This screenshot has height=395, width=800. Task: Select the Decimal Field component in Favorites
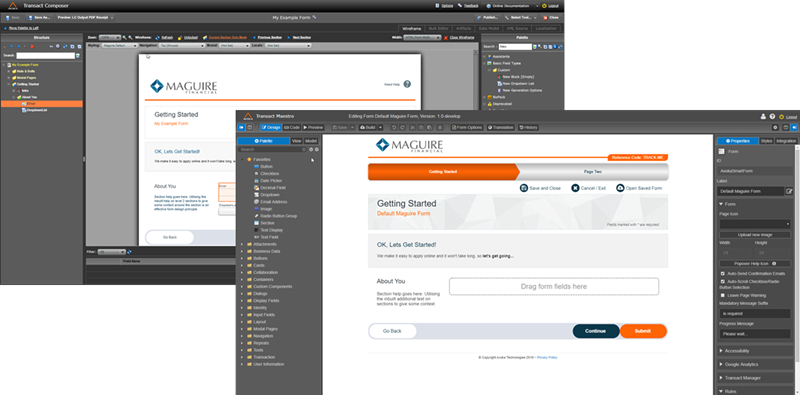(273, 188)
